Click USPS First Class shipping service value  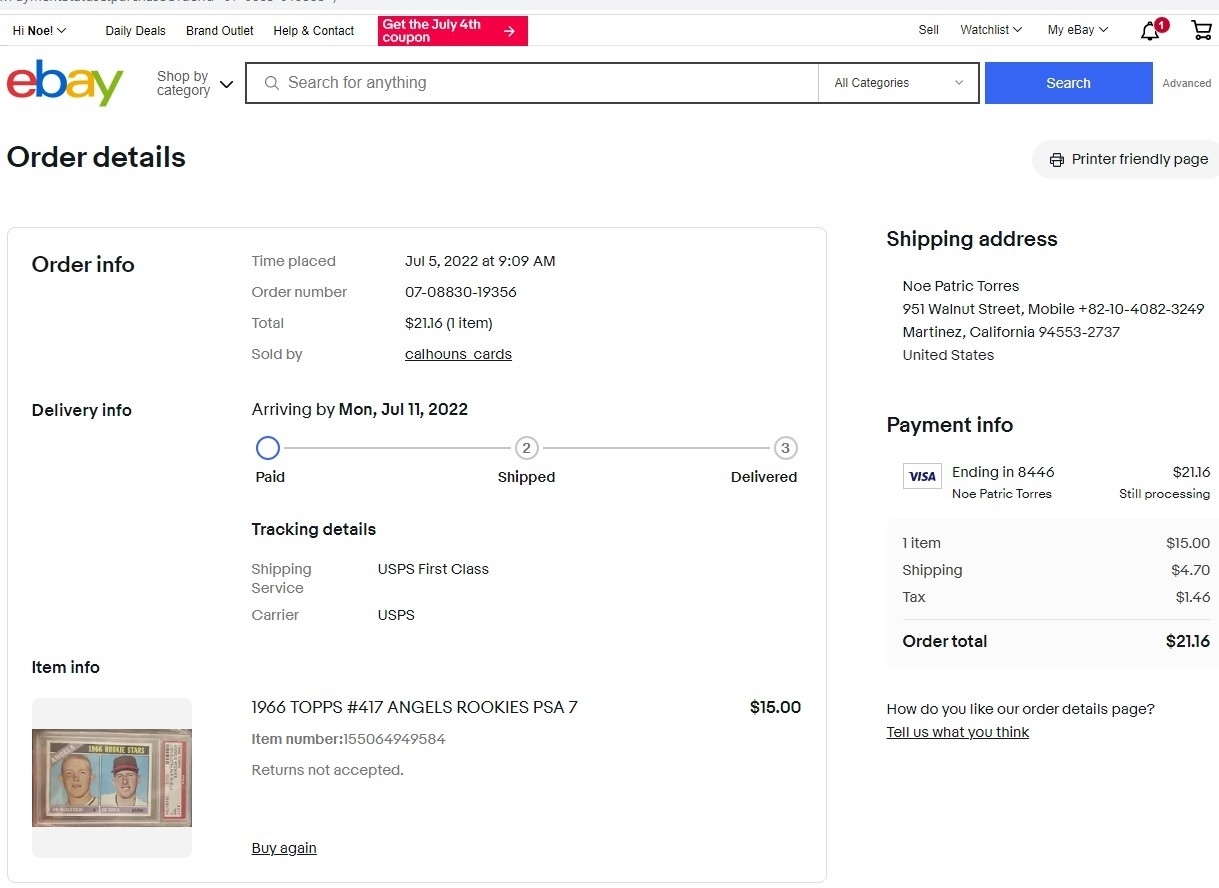(x=433, y=569)
